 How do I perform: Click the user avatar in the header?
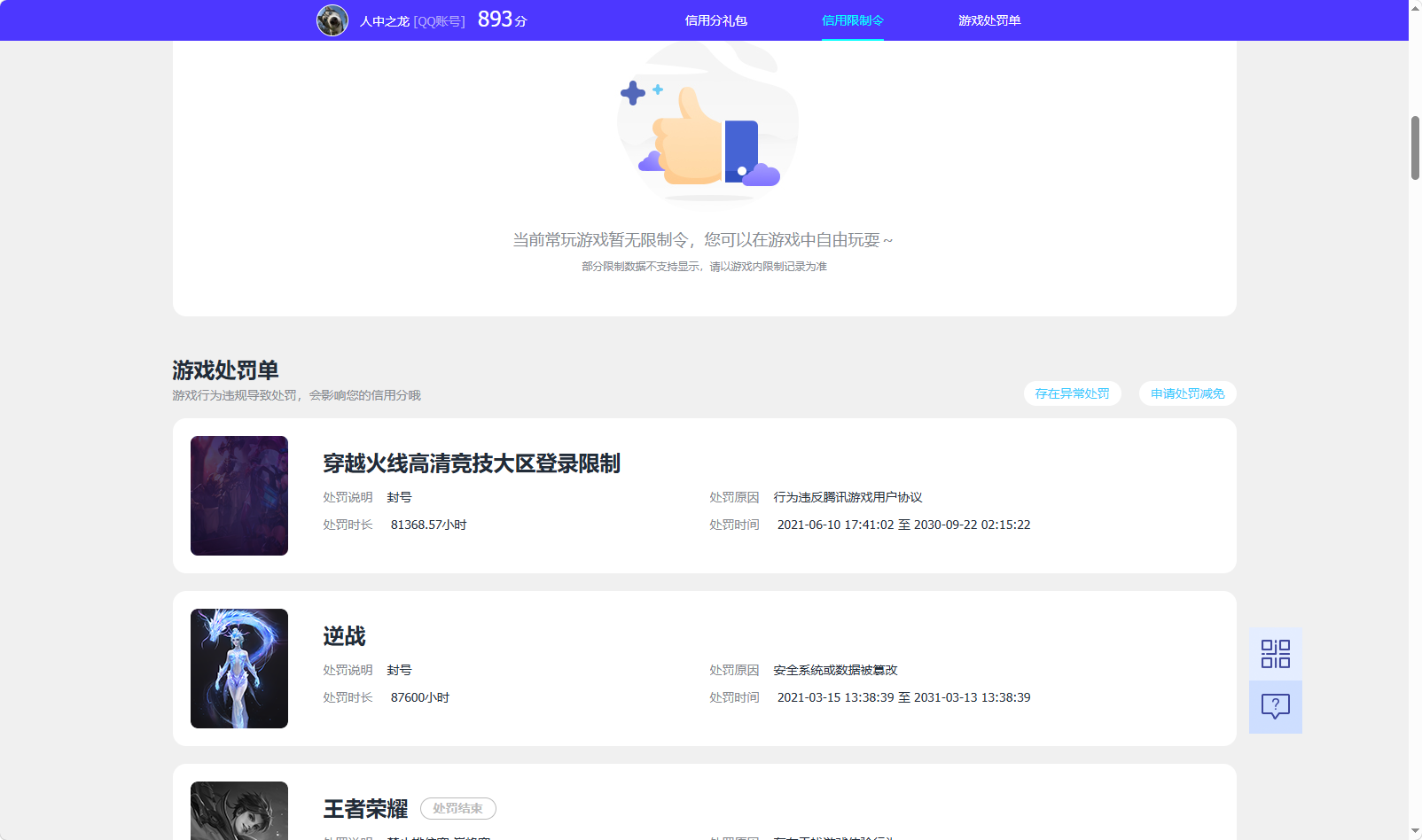click(x=332, y=20)
